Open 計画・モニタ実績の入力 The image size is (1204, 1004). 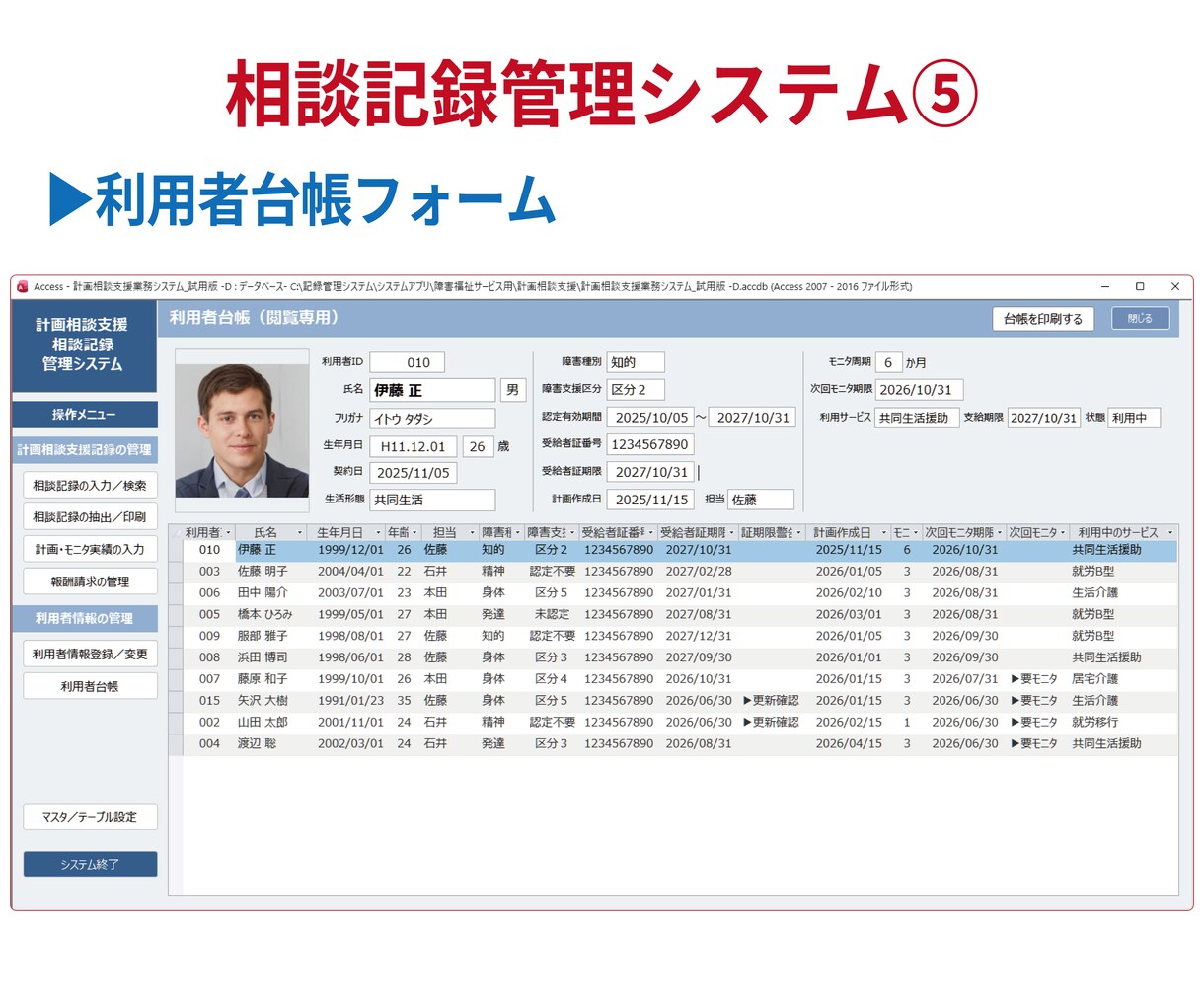(x=90, y=549)
